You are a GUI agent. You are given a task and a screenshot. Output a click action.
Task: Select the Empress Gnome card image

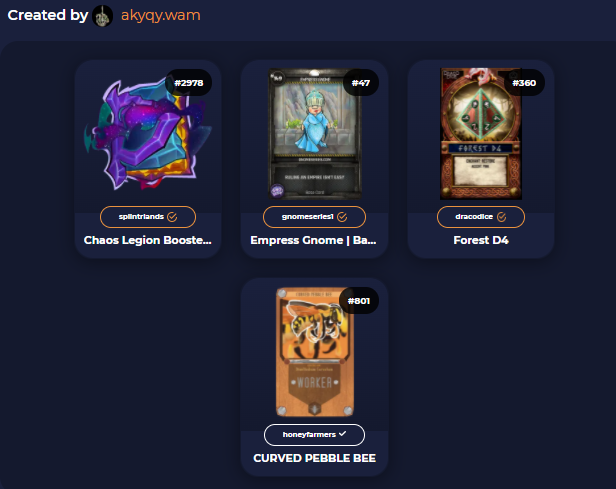pyautogui.click(x=314, y=134)
